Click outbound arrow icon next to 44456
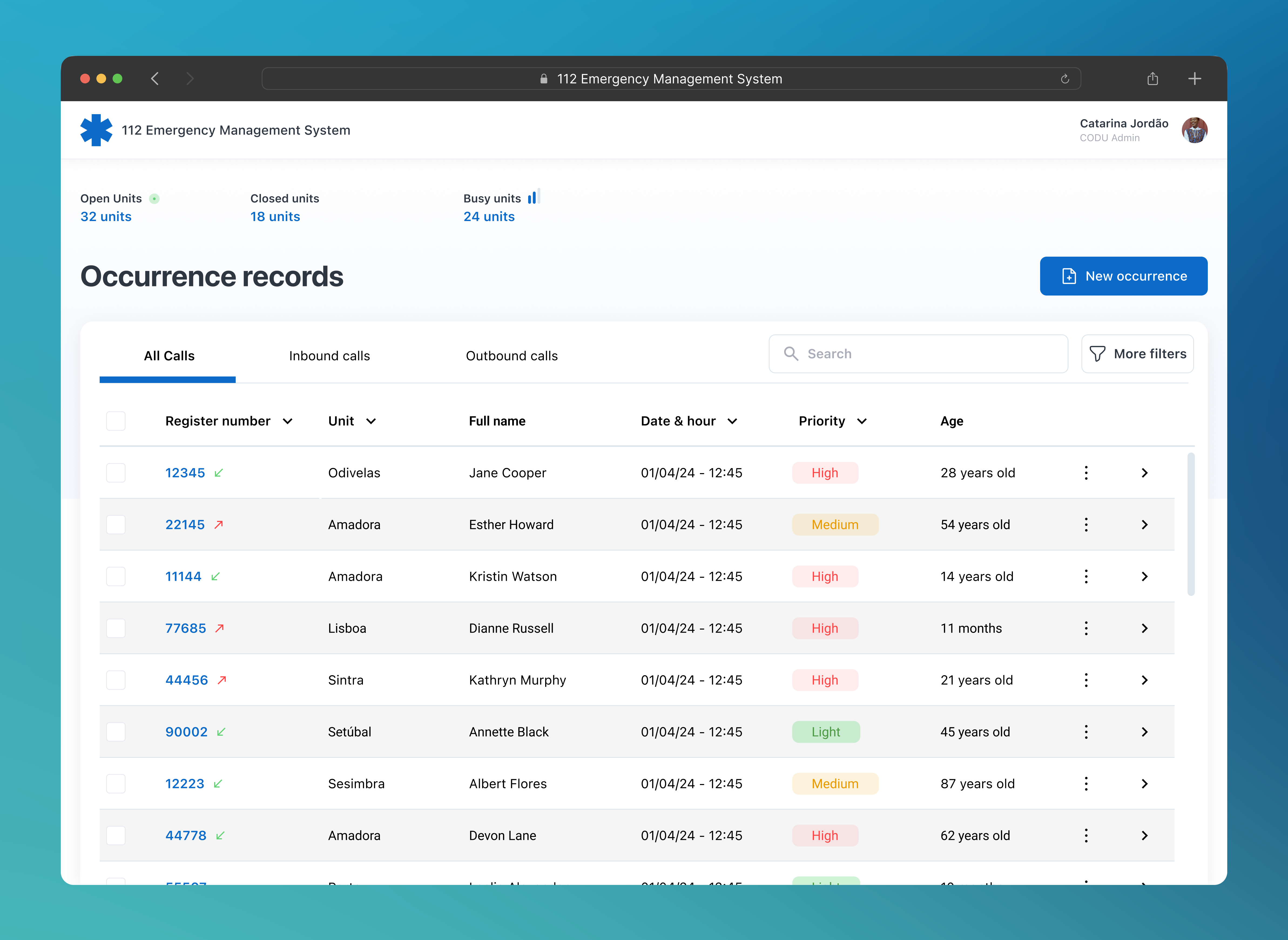The height and width of the screenshot is (940, 1288). 222,680
